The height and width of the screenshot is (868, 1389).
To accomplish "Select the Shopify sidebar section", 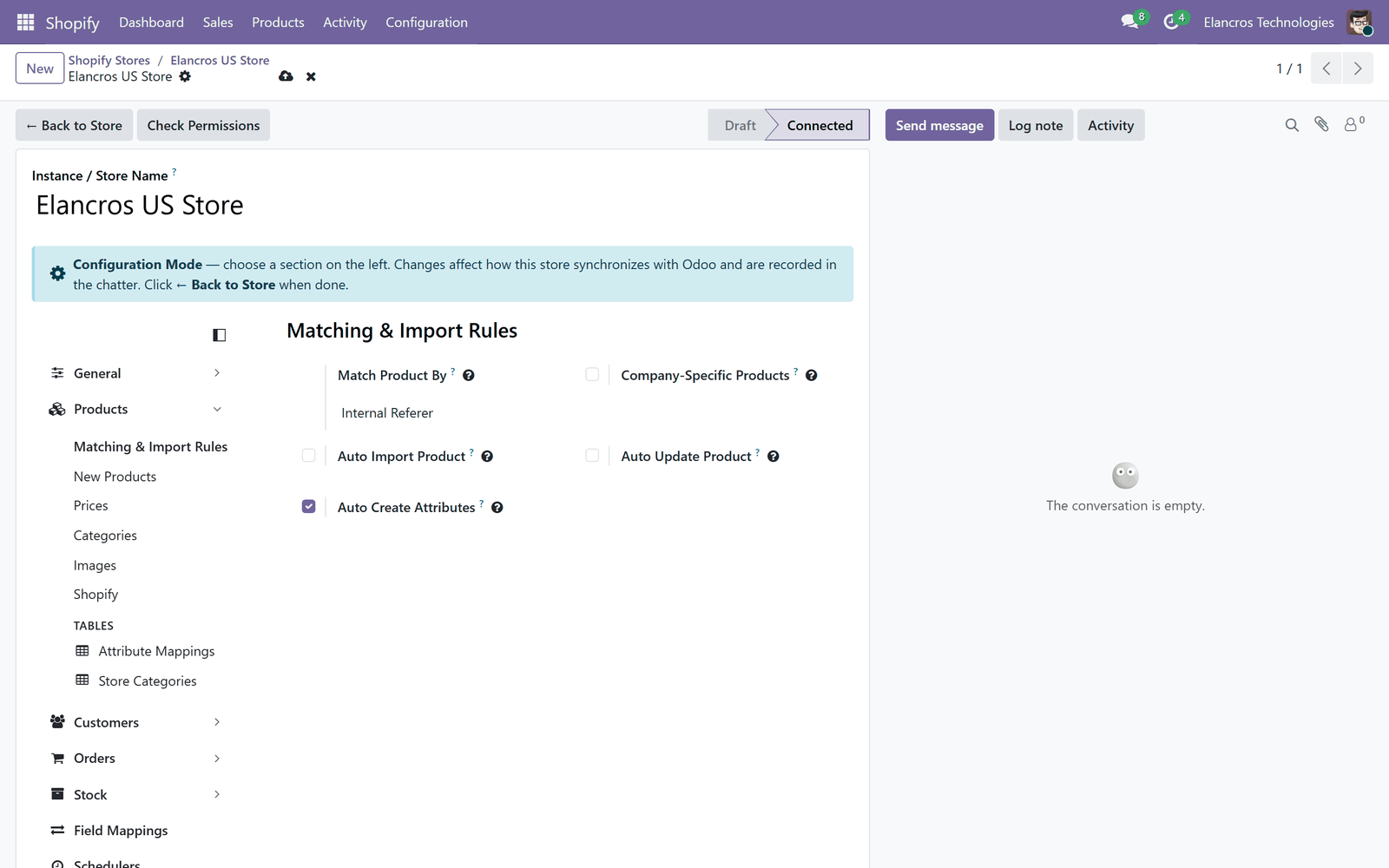I will [x=95, y=595].
